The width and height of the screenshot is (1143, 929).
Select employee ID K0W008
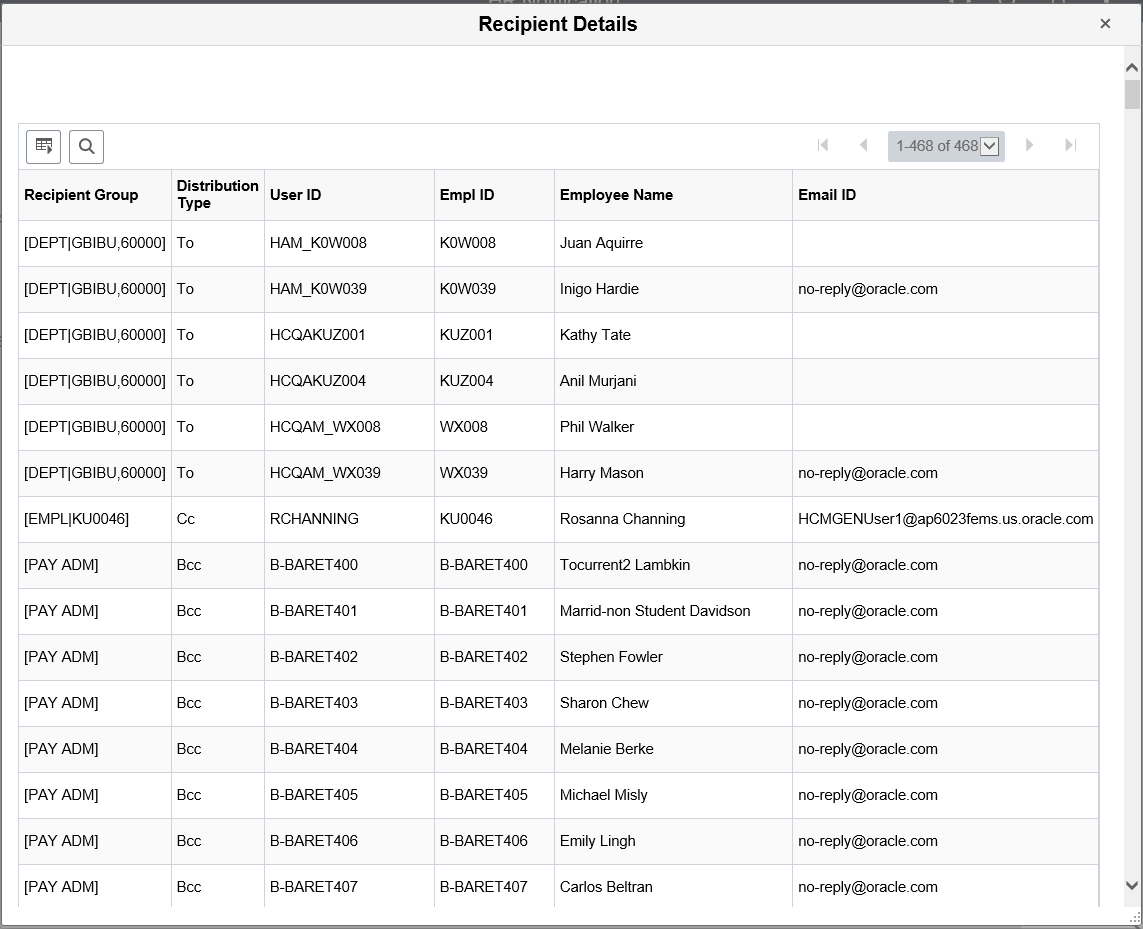(x=467, y=243)
